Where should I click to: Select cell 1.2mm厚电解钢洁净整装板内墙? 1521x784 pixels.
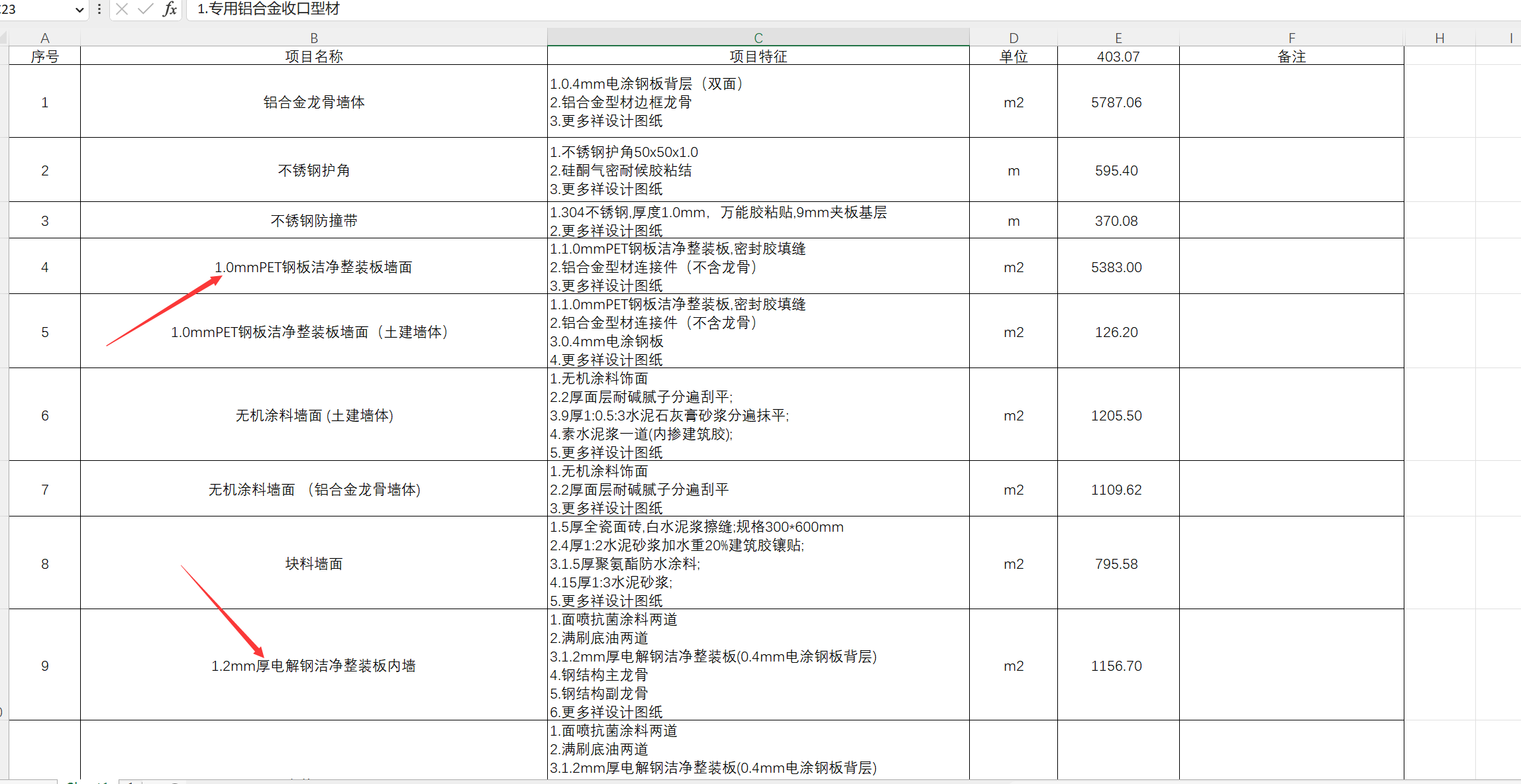click(x=314, y=665)
